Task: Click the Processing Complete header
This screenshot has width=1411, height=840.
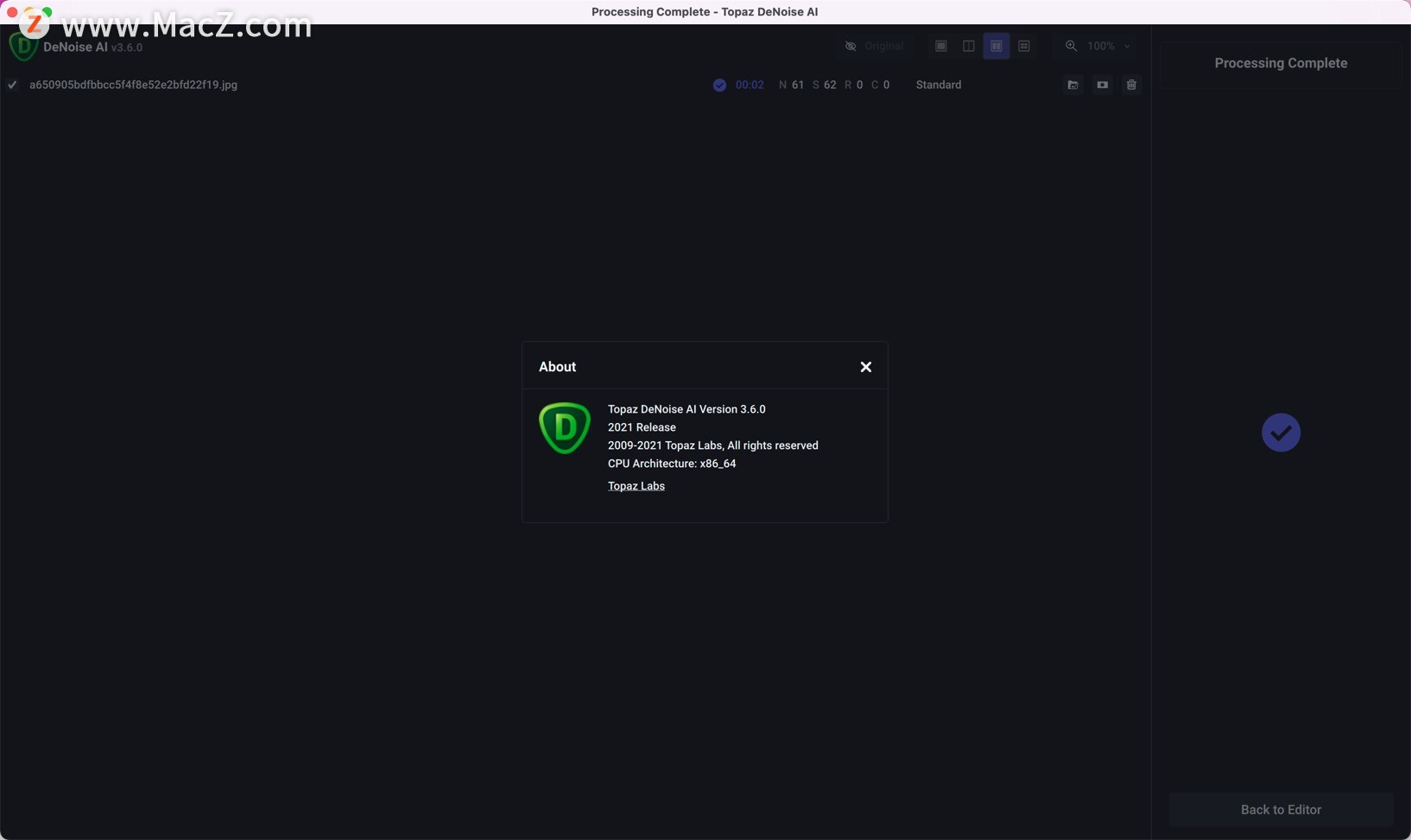Action: click(1281, 63)
